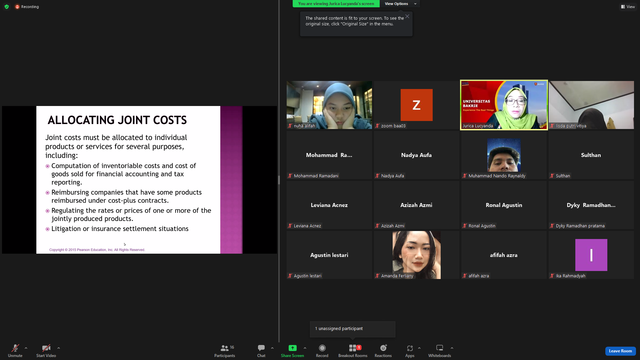Viewport: 640px width, 360px height.
Task: Click muted mic icon on afifah azra's tile
Action: (465, 276)
